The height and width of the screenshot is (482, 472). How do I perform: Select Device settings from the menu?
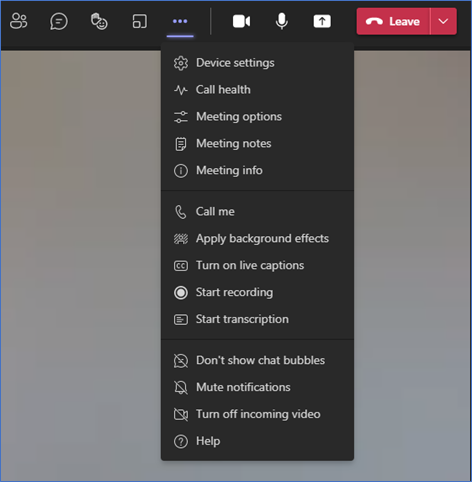click(x=257, y=63)
